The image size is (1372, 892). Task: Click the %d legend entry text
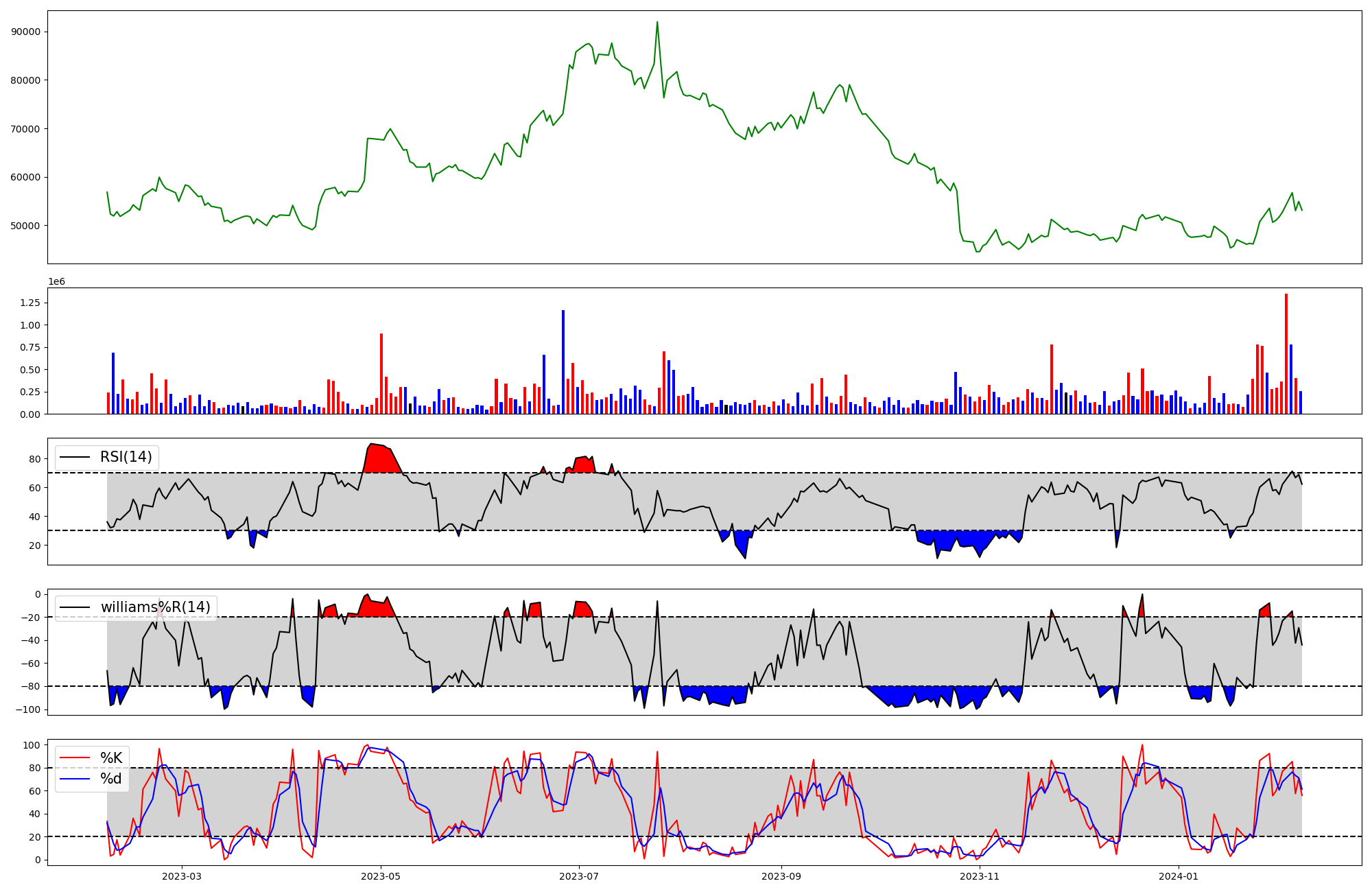[x=111, y=779]
